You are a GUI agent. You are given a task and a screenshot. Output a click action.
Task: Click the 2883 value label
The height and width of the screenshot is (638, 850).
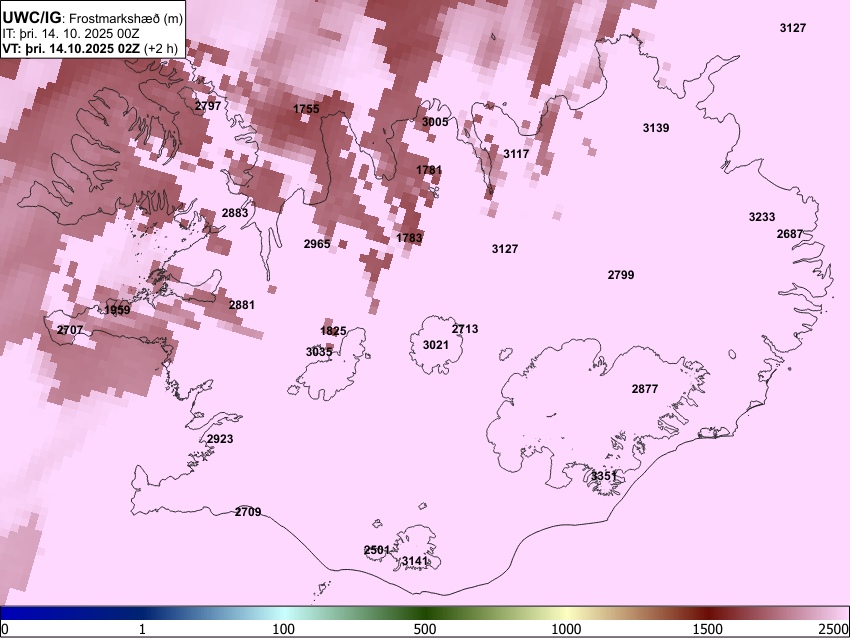[235, 213]
